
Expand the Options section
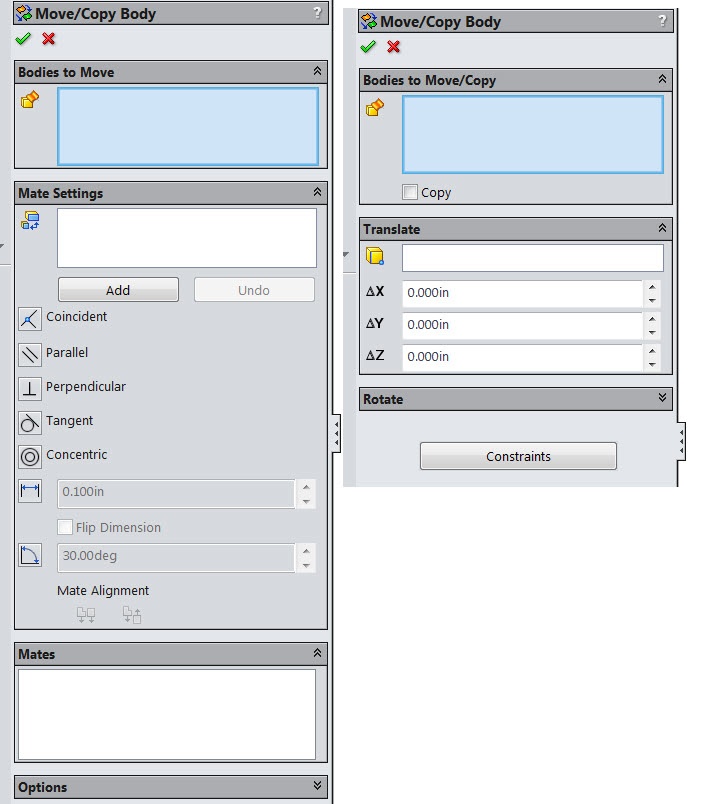pos(317,786)
